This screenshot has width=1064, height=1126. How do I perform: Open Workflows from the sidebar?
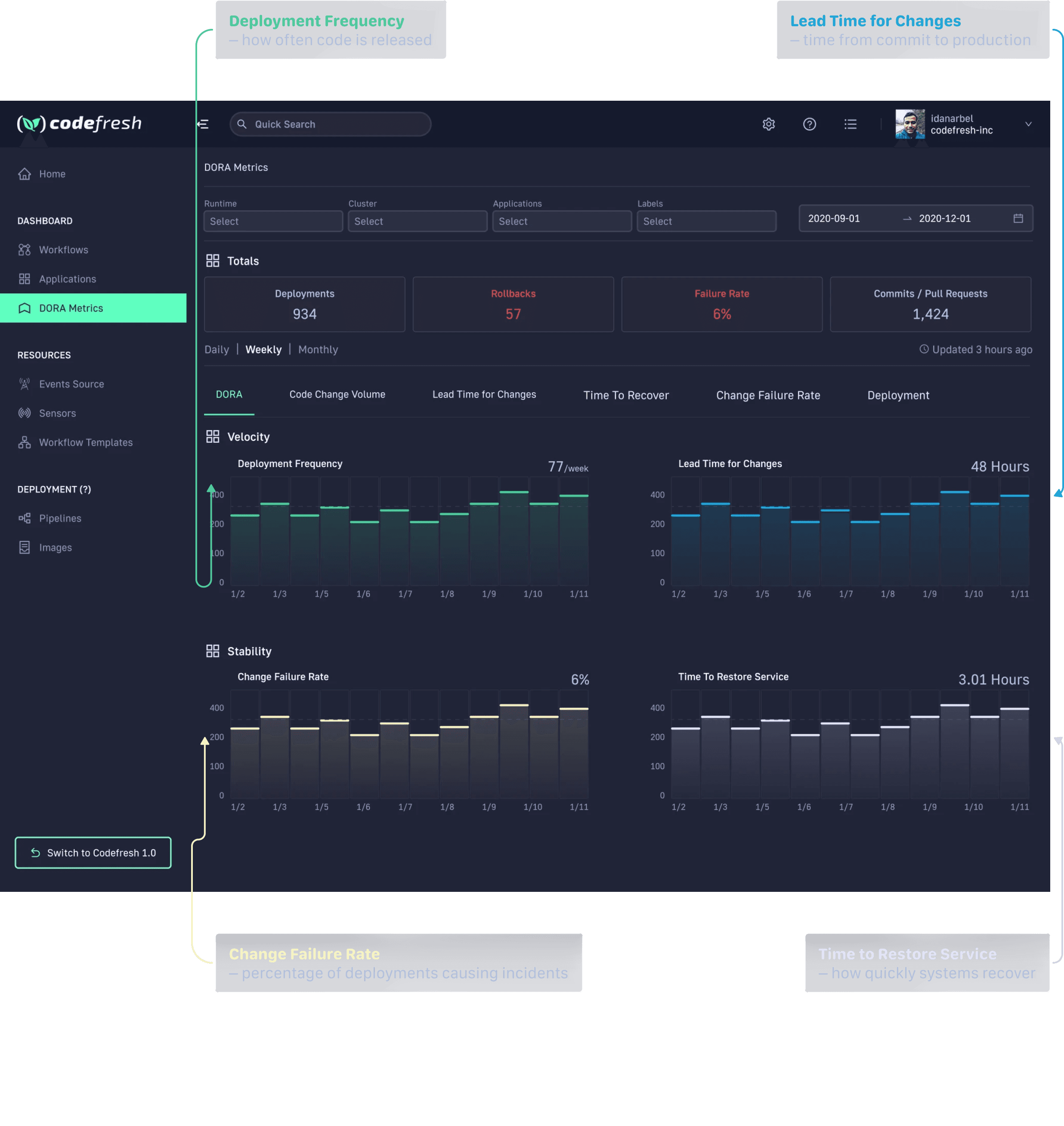pyautogui.click(x=63, y=250)
